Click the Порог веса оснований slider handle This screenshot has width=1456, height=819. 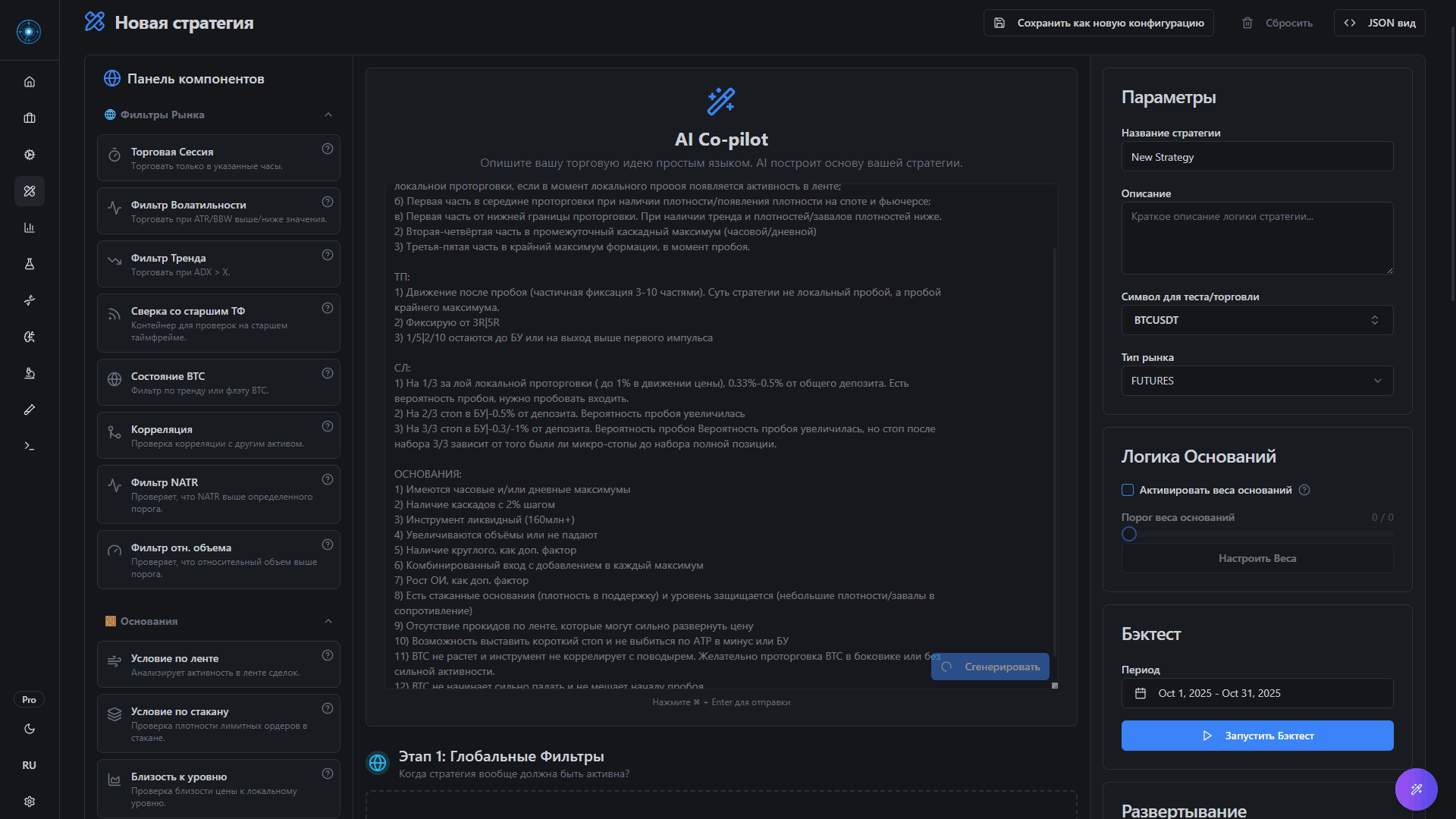(1129, 534)
